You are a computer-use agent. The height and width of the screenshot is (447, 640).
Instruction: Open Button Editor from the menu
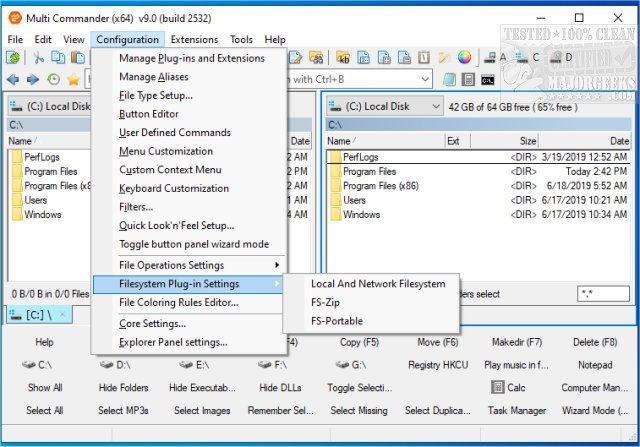pos(188,114)
